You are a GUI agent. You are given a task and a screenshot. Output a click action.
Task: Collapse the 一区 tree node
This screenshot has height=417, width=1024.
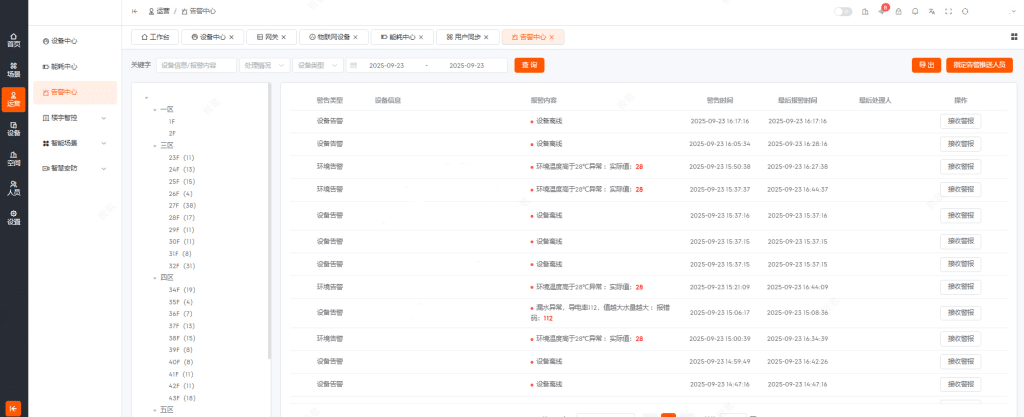coord(155,110)
